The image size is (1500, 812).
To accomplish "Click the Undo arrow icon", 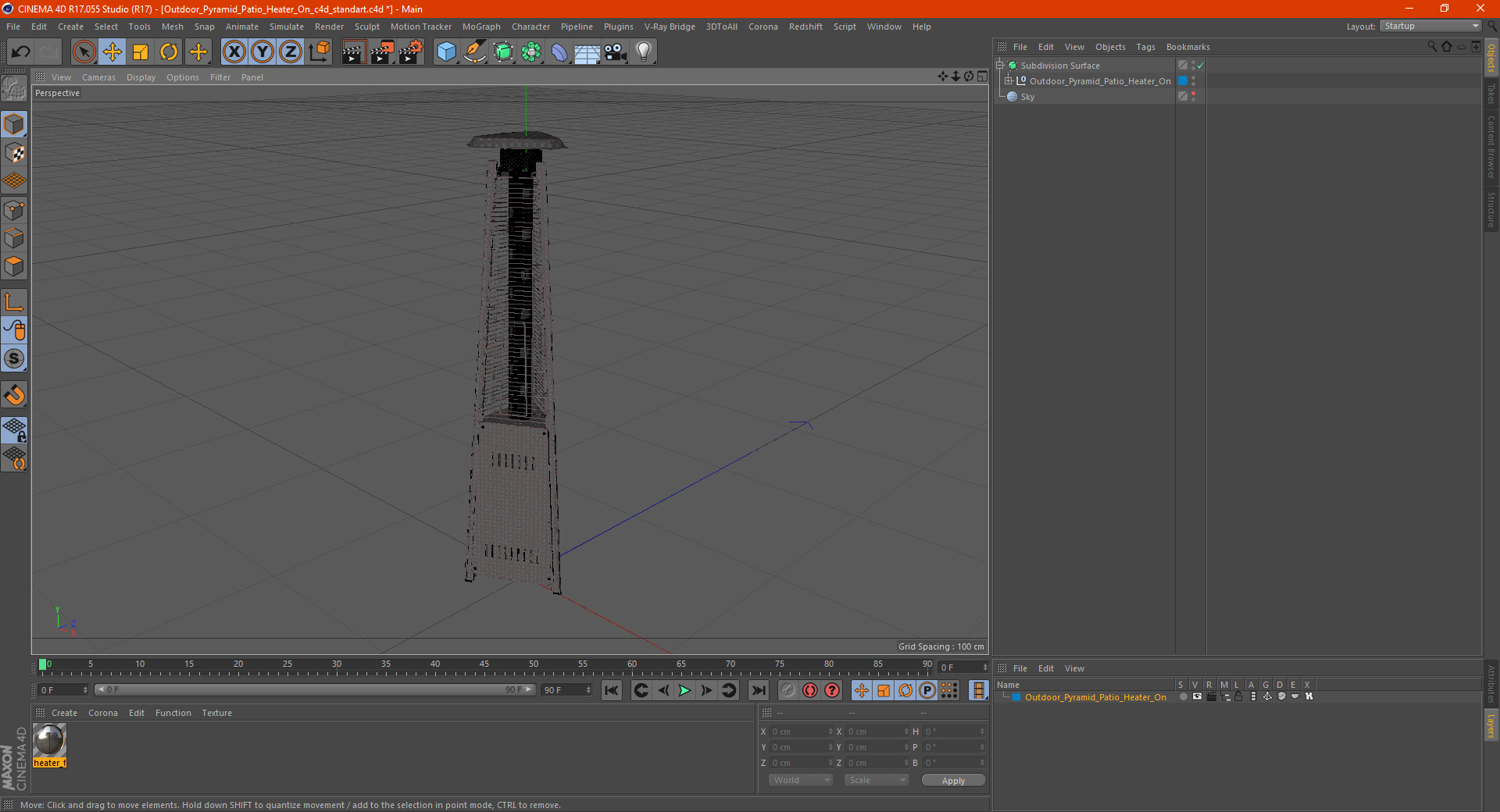I will 21,52.
